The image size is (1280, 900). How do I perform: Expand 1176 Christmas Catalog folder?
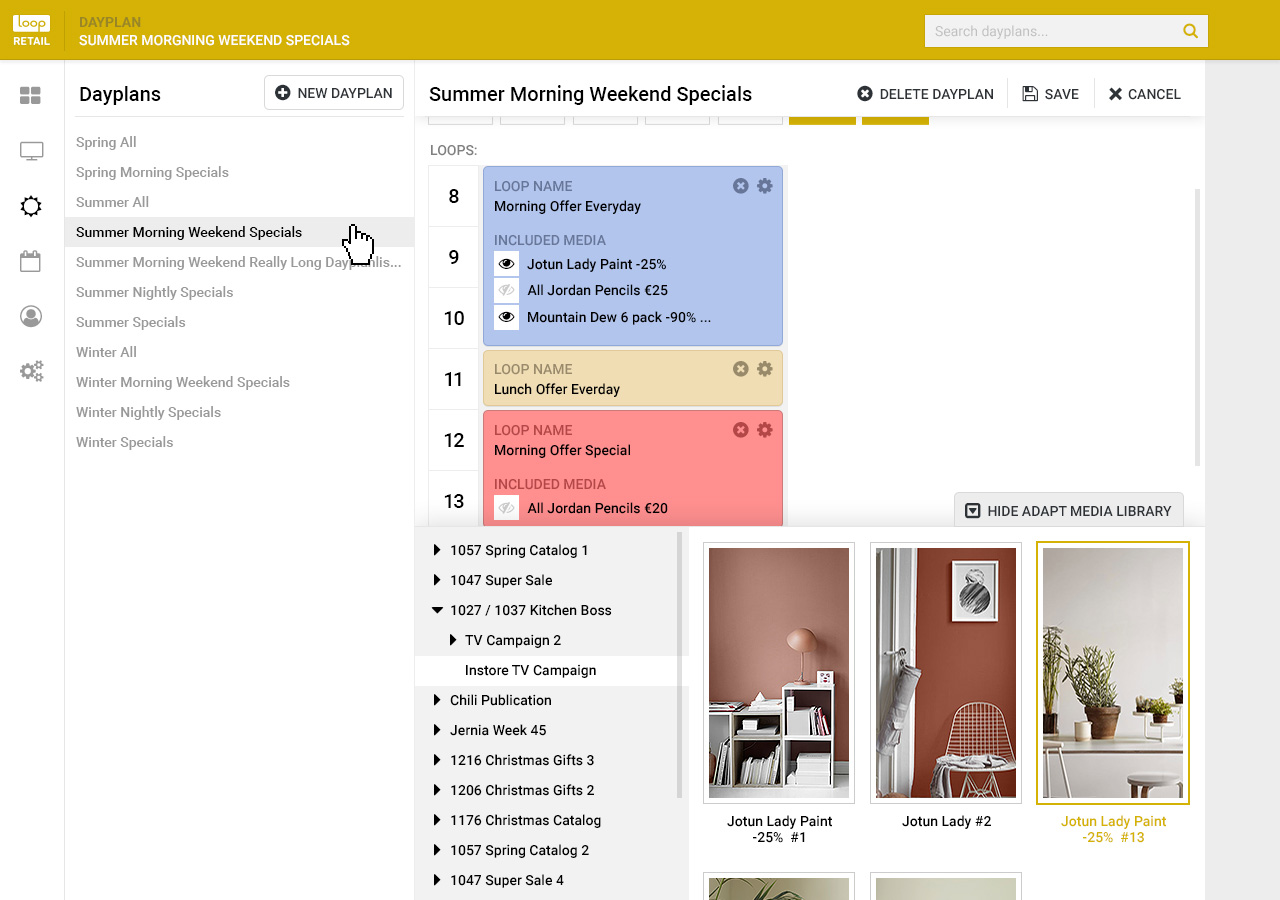[x=437, y=820]
